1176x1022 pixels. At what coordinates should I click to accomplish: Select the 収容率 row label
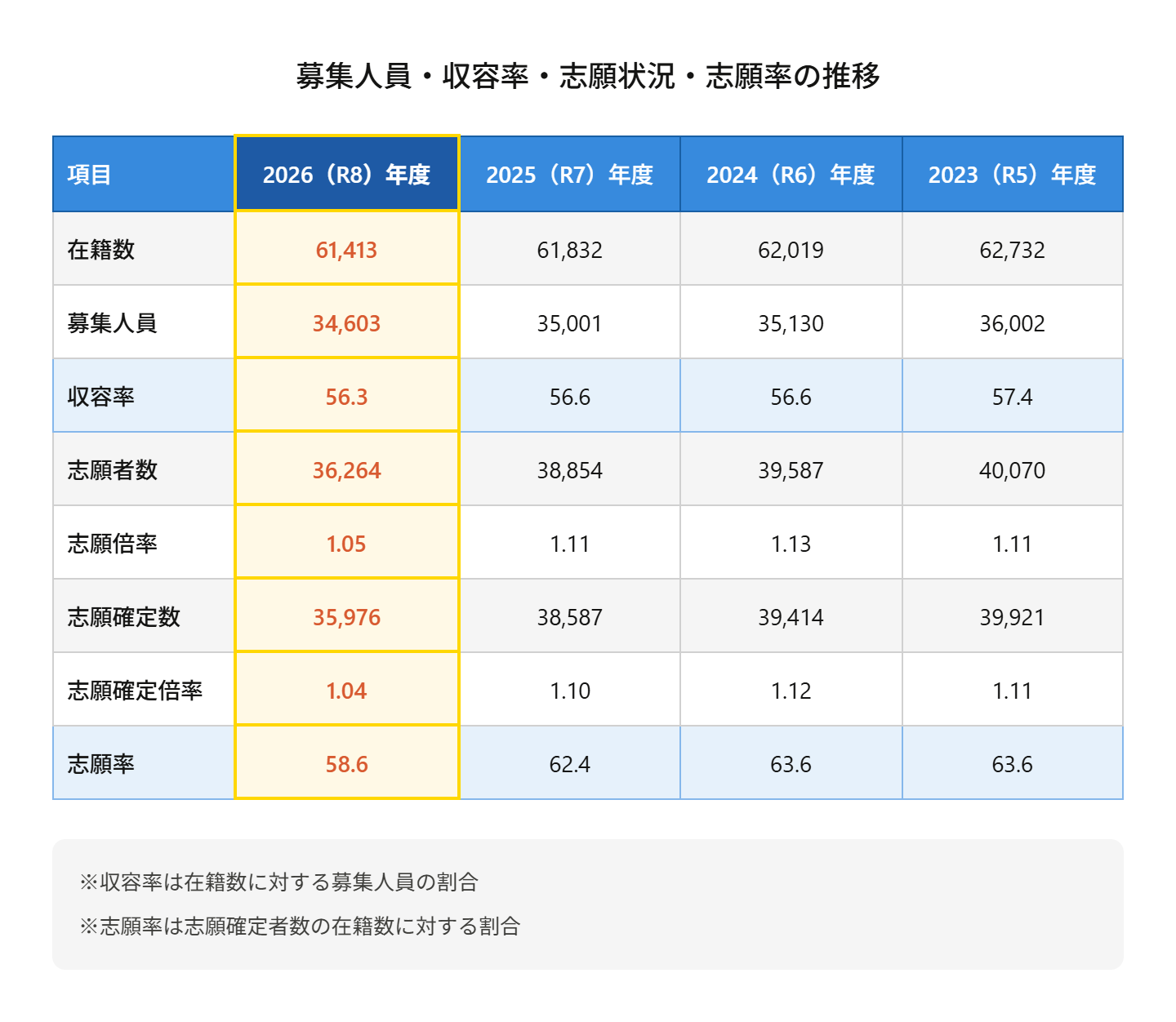(x=101, y=397)
